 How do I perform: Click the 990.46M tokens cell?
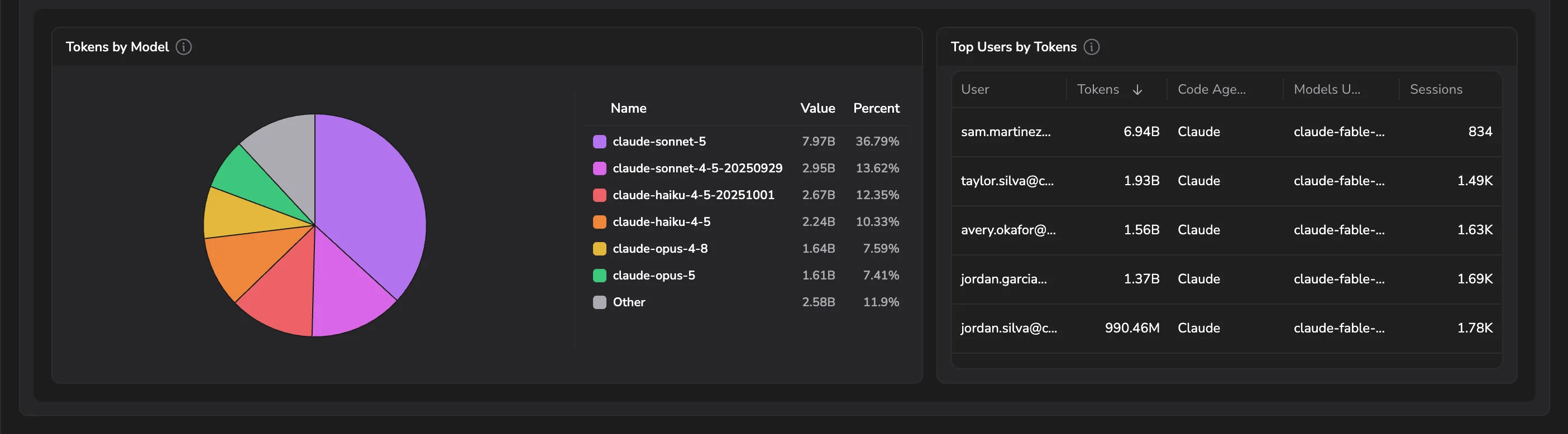click(x=1132, y=329)
